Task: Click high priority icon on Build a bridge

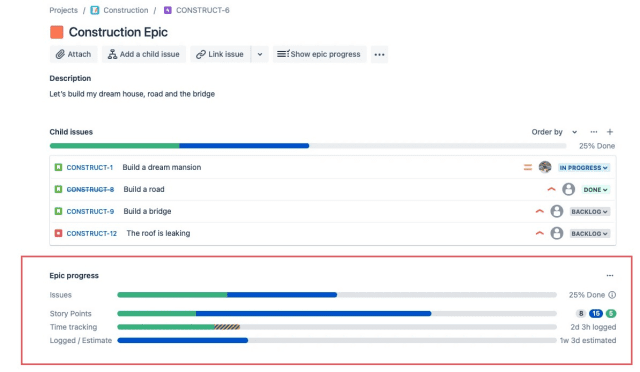Action: click(x=540, y=212)
